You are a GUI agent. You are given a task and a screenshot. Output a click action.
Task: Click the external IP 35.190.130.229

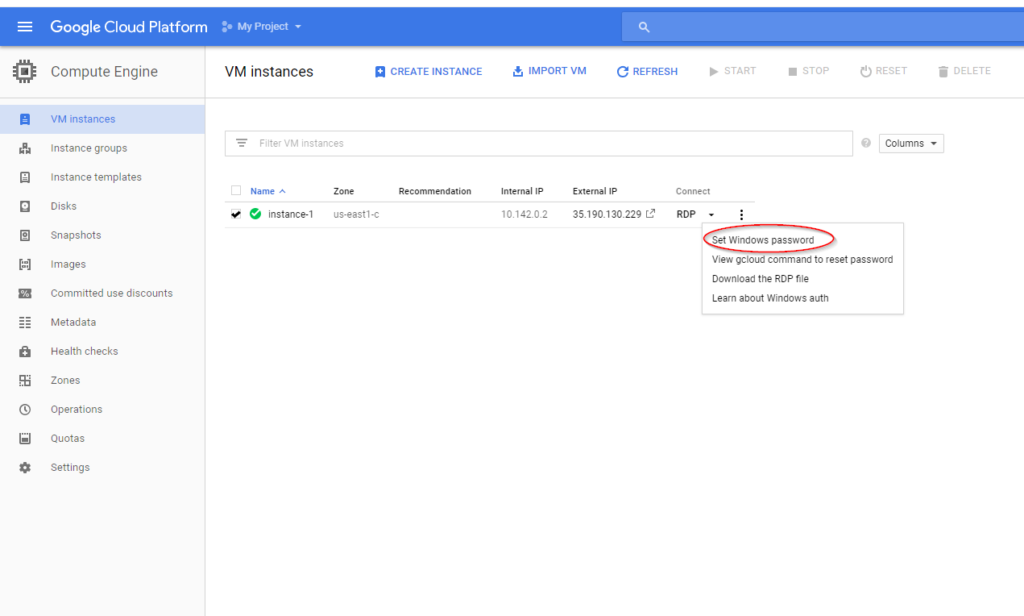[x=607, y=214]
